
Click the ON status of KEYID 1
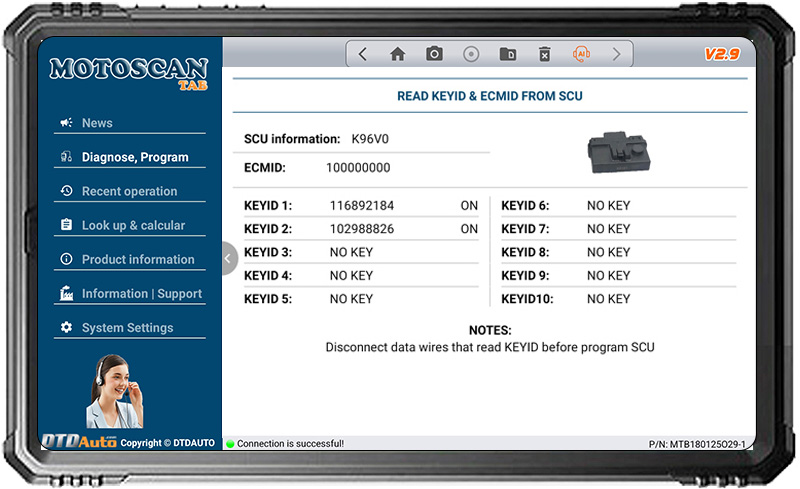tap(469, 205)
